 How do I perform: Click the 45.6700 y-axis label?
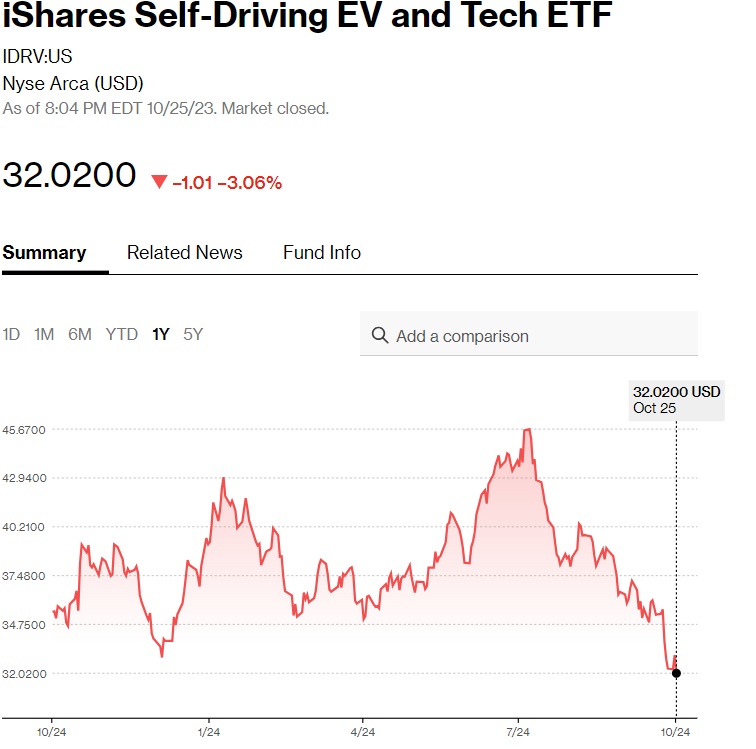click(24, 430)
